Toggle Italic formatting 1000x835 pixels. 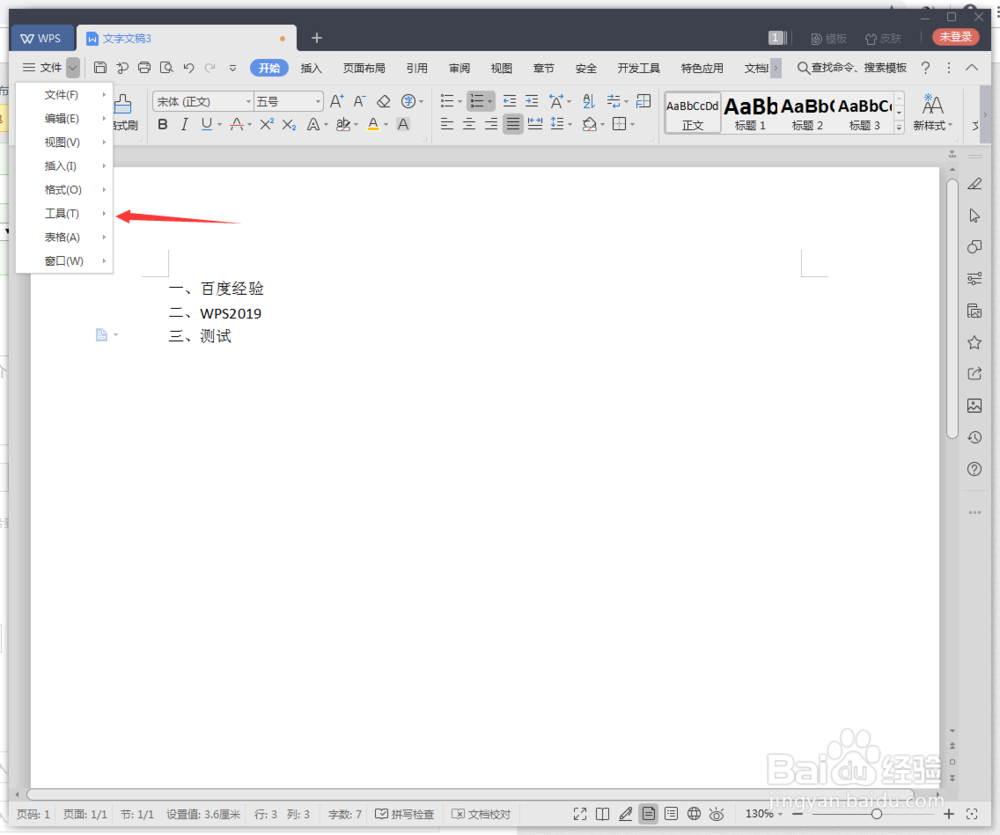pos(184,124)
